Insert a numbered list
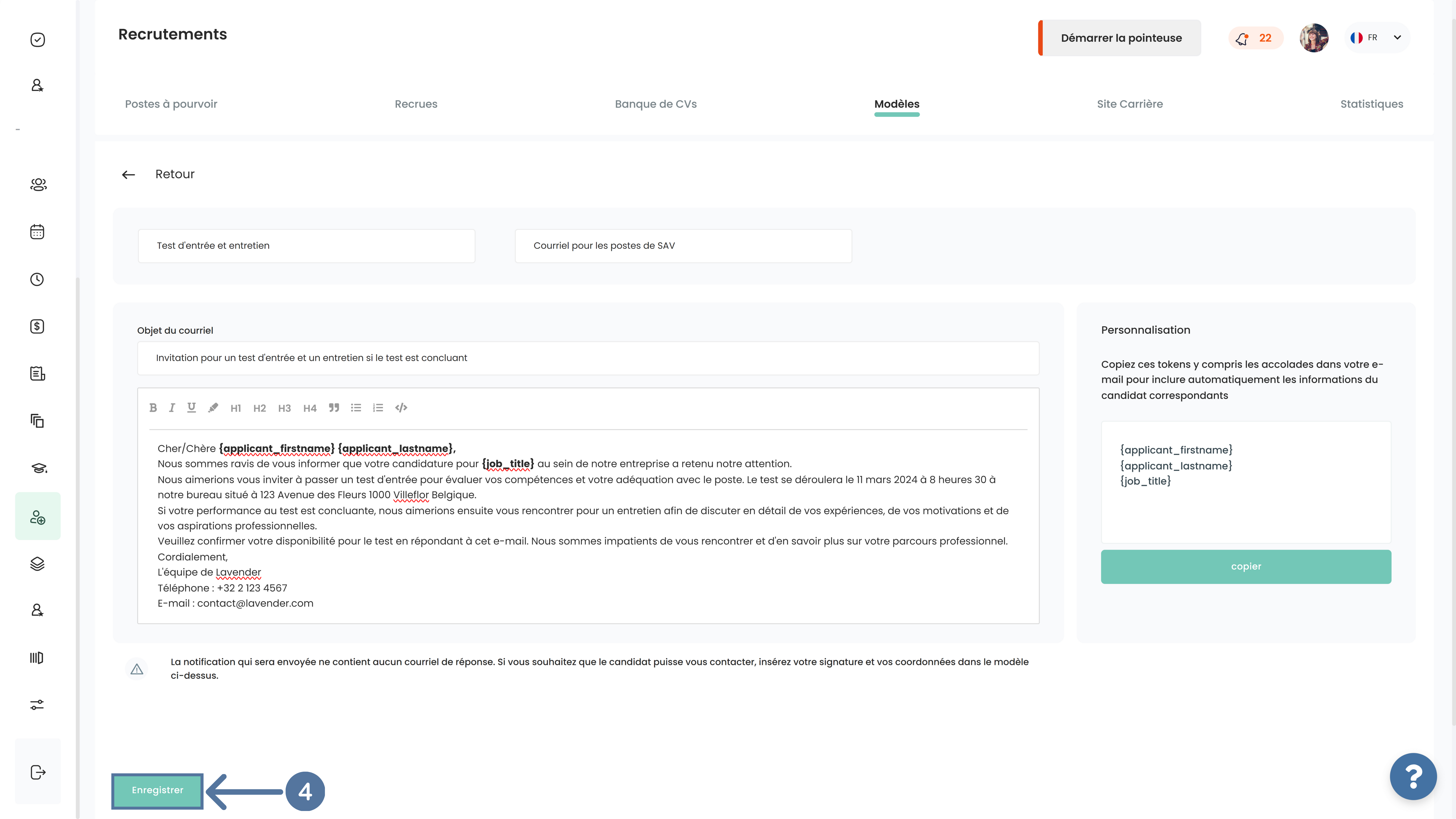This screenshot has height=819, width=1456. [378, 407]
